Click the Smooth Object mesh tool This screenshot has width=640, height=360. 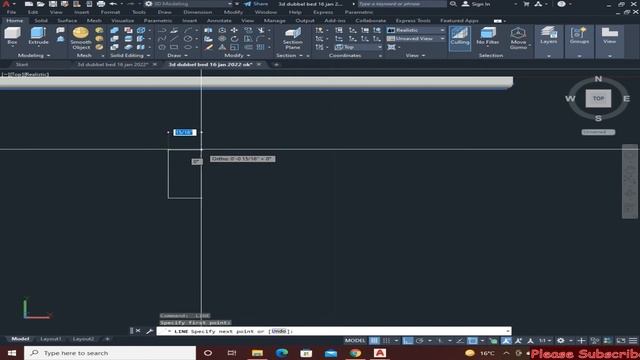pyautogui.click(x=80, y=38)
